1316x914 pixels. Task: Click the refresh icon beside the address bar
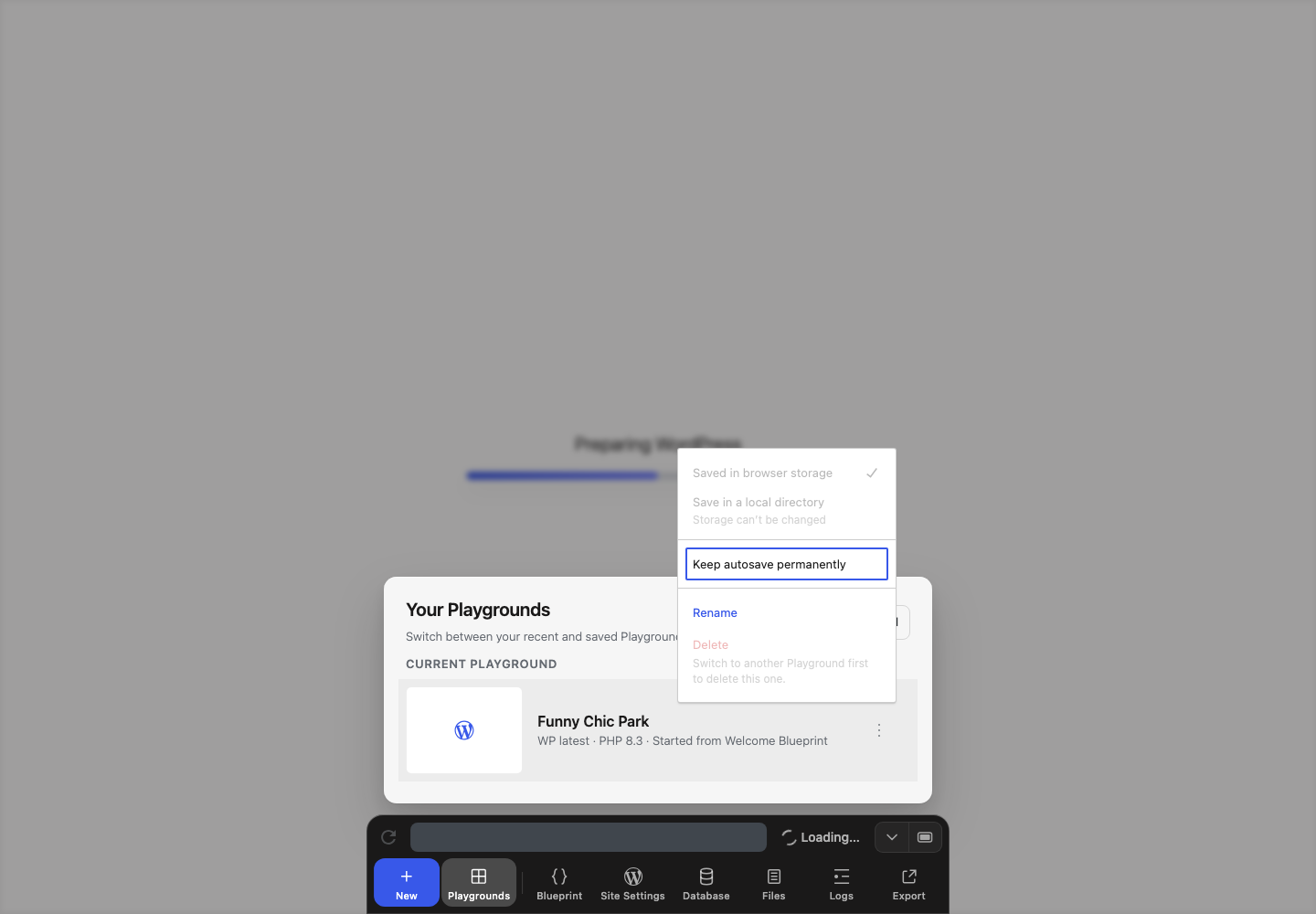[388, 837]
